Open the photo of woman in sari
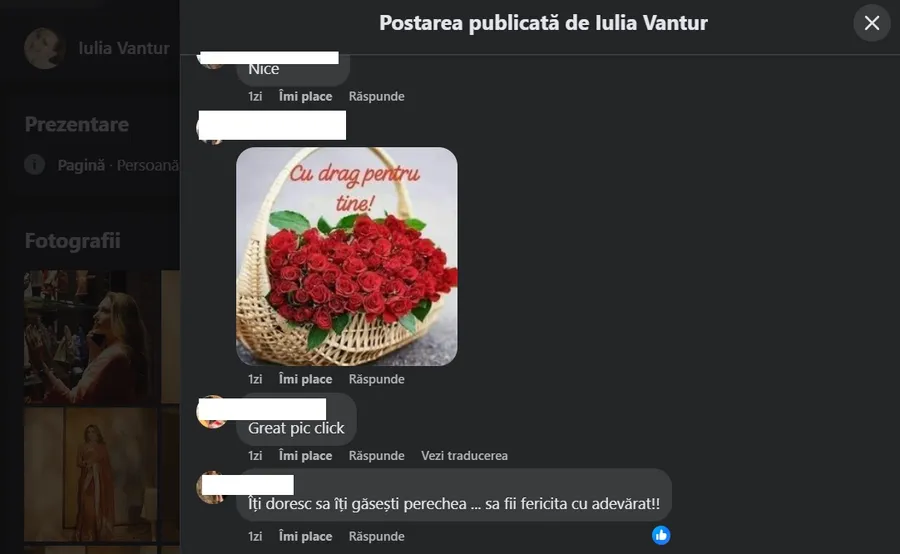This screenshot has width=900, height=554. coord(91,475)
